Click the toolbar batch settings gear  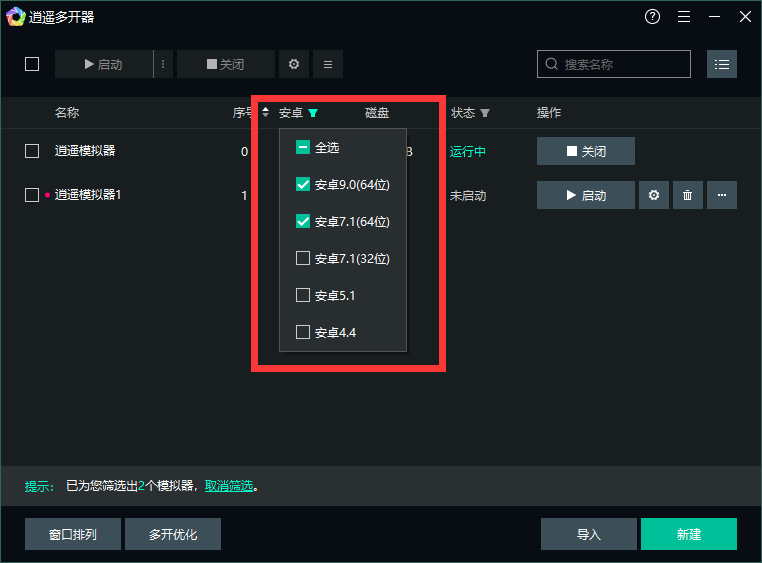(293, 64)
